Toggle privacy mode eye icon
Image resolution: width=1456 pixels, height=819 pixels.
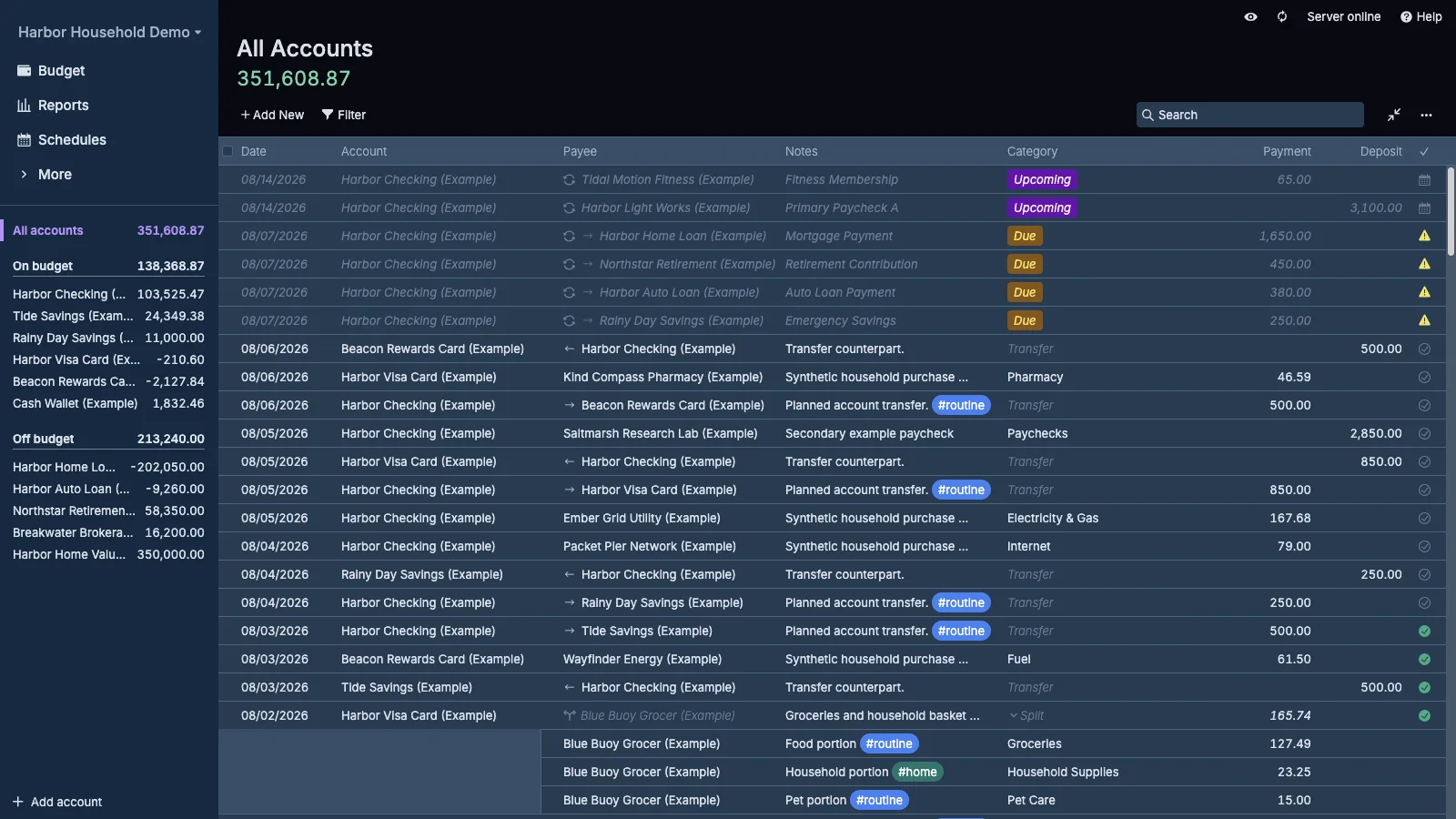[x=1250, y=16]
